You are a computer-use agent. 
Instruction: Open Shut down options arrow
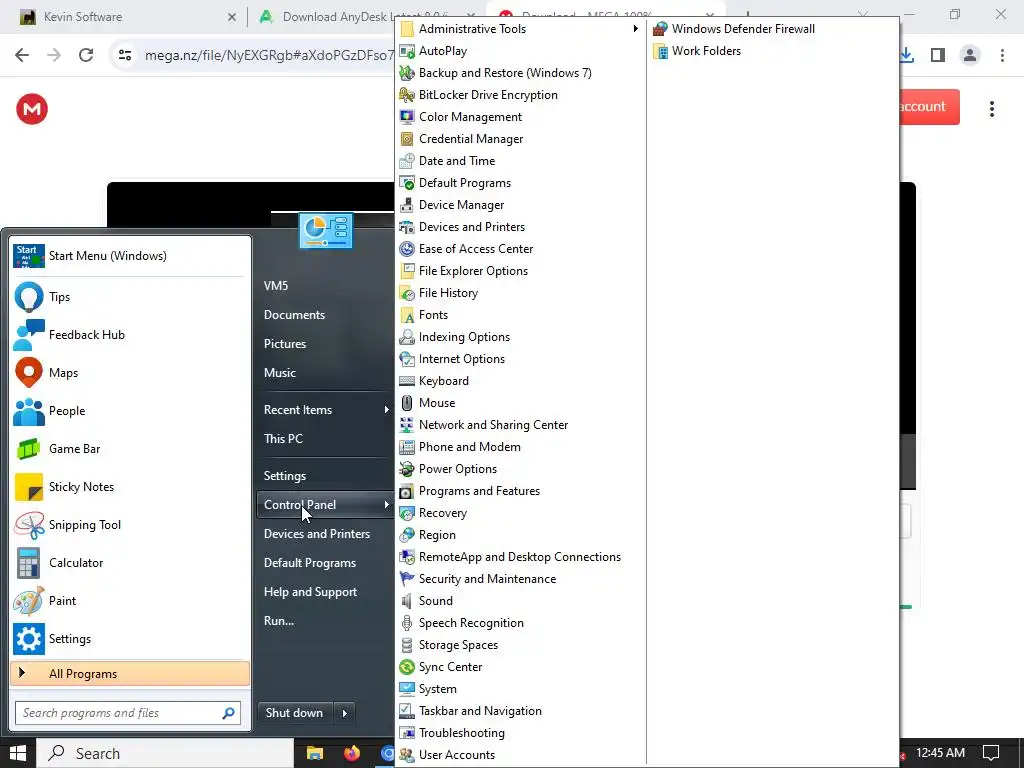[345, 713]
